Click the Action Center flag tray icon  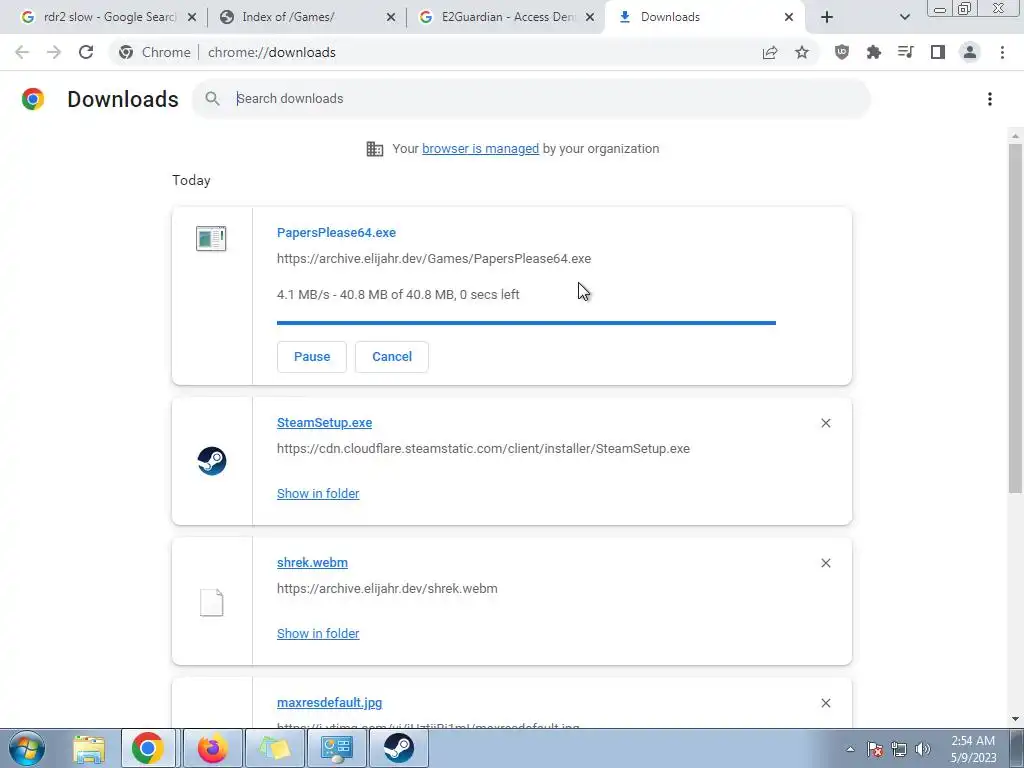click(x=875, y=749)
